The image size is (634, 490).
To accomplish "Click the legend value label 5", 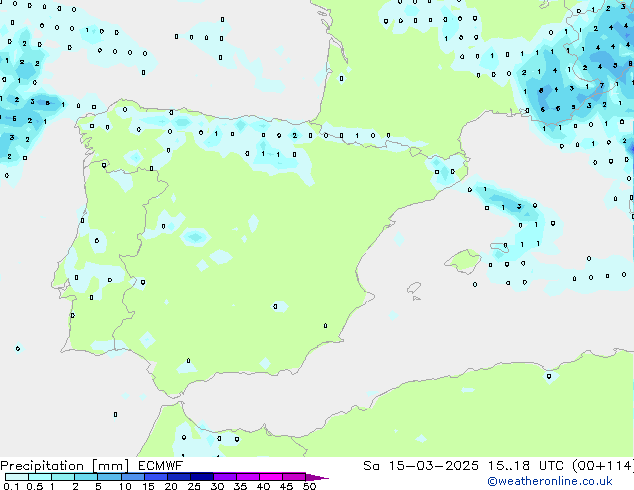I will coord(98,487).
